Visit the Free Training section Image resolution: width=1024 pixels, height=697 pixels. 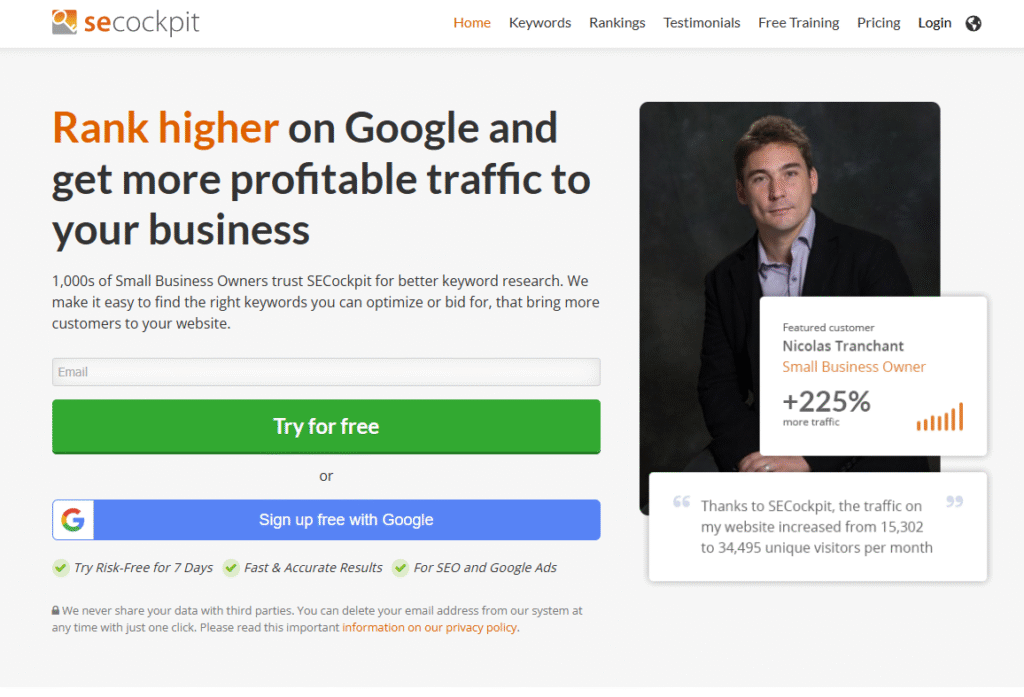pos(799,23)
